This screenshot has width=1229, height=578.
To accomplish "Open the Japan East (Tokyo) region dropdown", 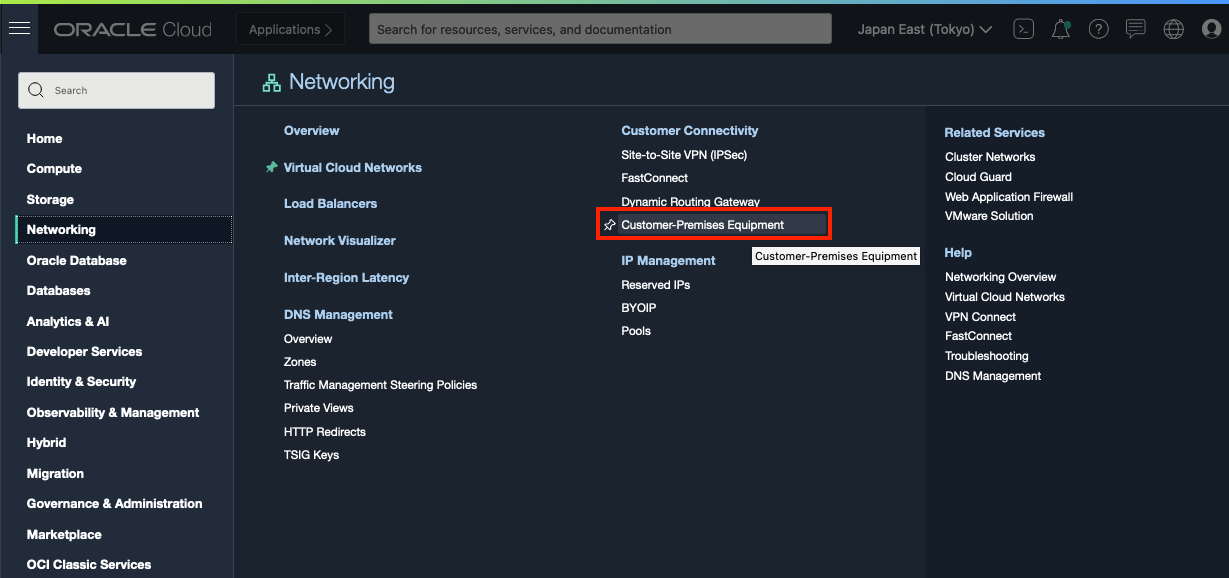I will tap(925, 29).
